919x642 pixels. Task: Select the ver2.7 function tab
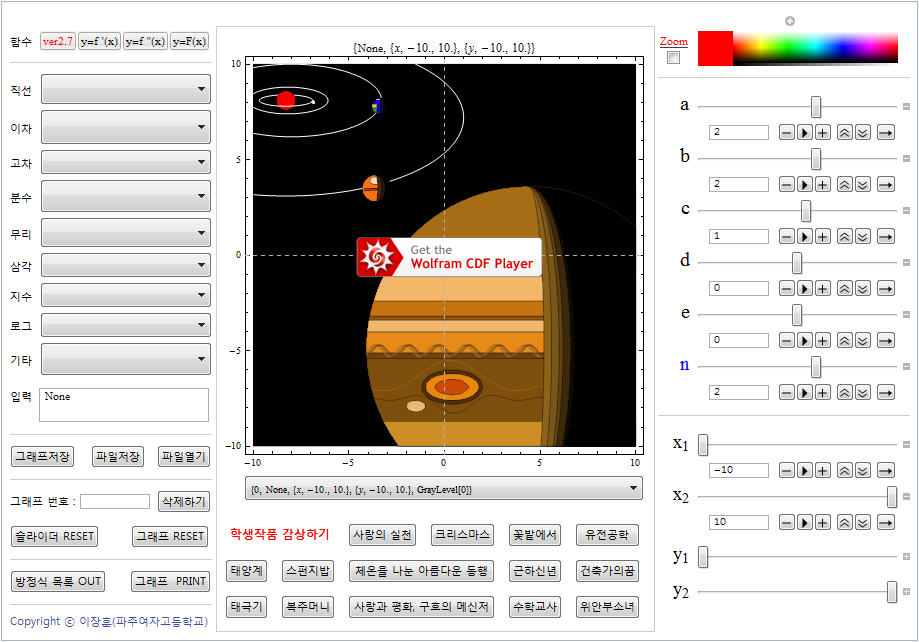pyautogui.click(x=57, y=42)
